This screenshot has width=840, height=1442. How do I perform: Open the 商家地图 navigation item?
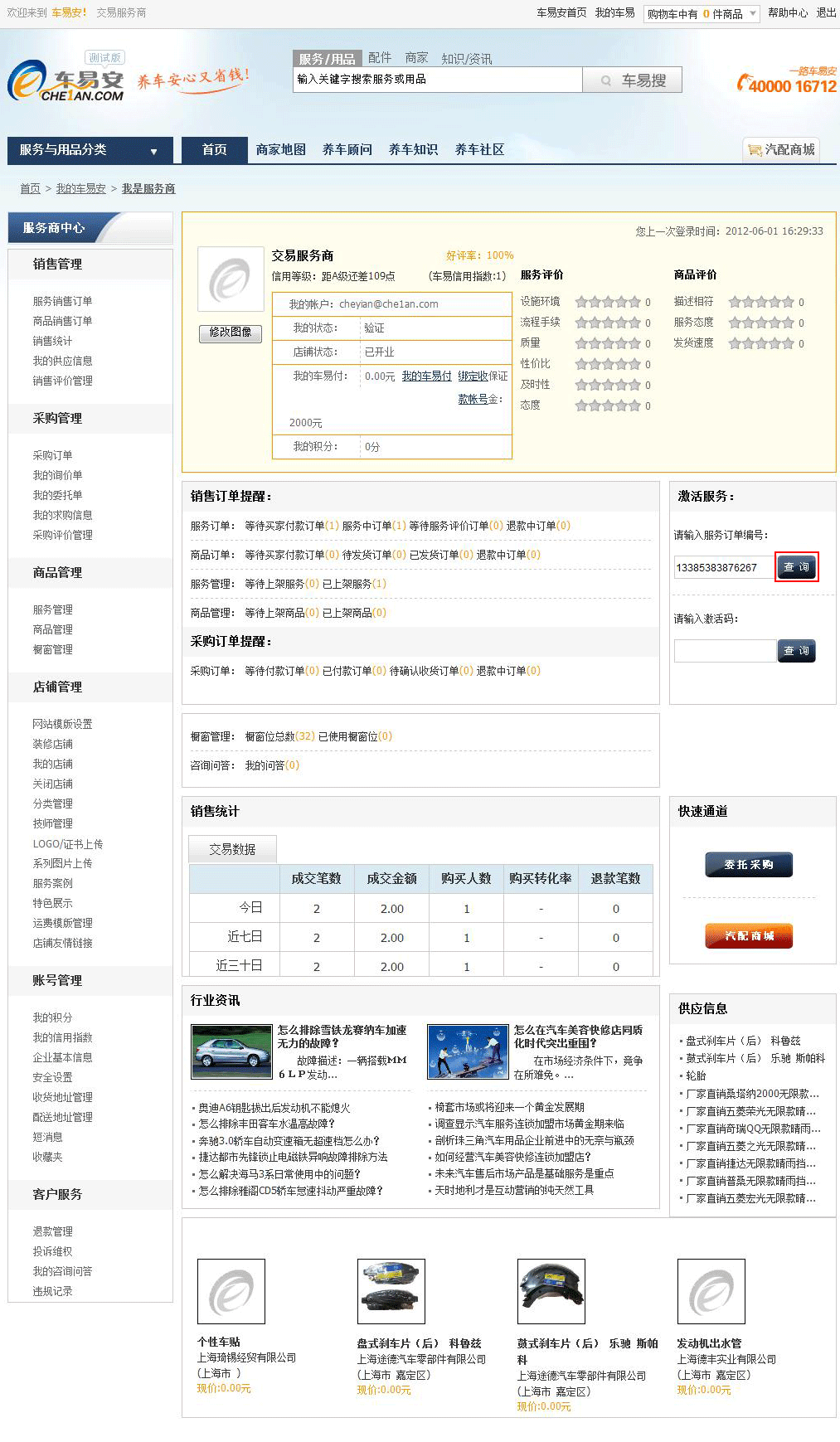[x=281, y=150]
